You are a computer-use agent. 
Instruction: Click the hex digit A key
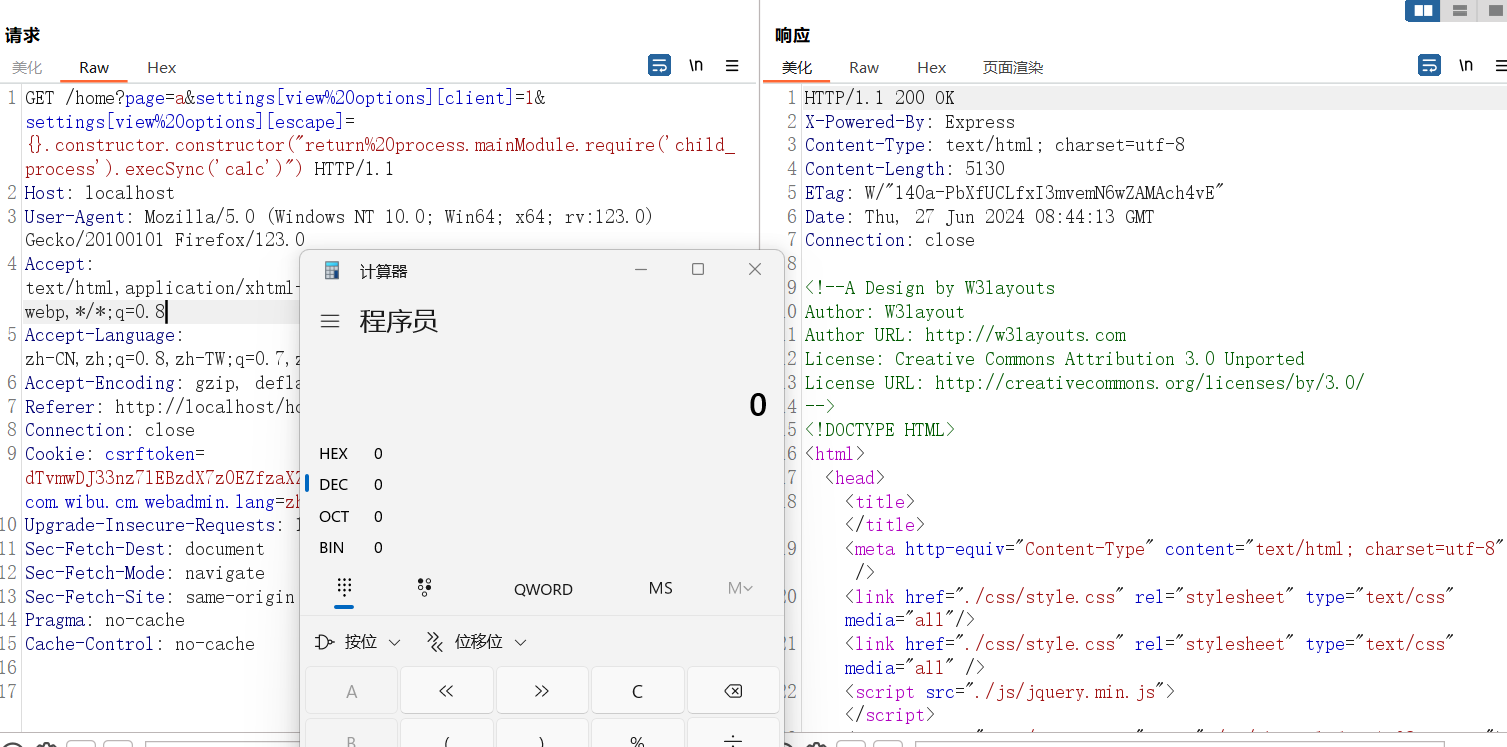click(x=351, y=691)
